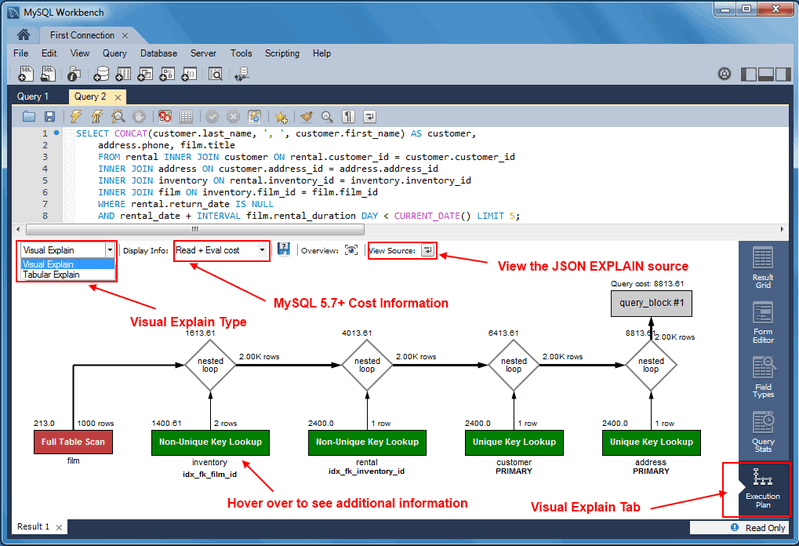Toggle the plan Overview eye icon
799x546 pixels.
tap(351, 250)
